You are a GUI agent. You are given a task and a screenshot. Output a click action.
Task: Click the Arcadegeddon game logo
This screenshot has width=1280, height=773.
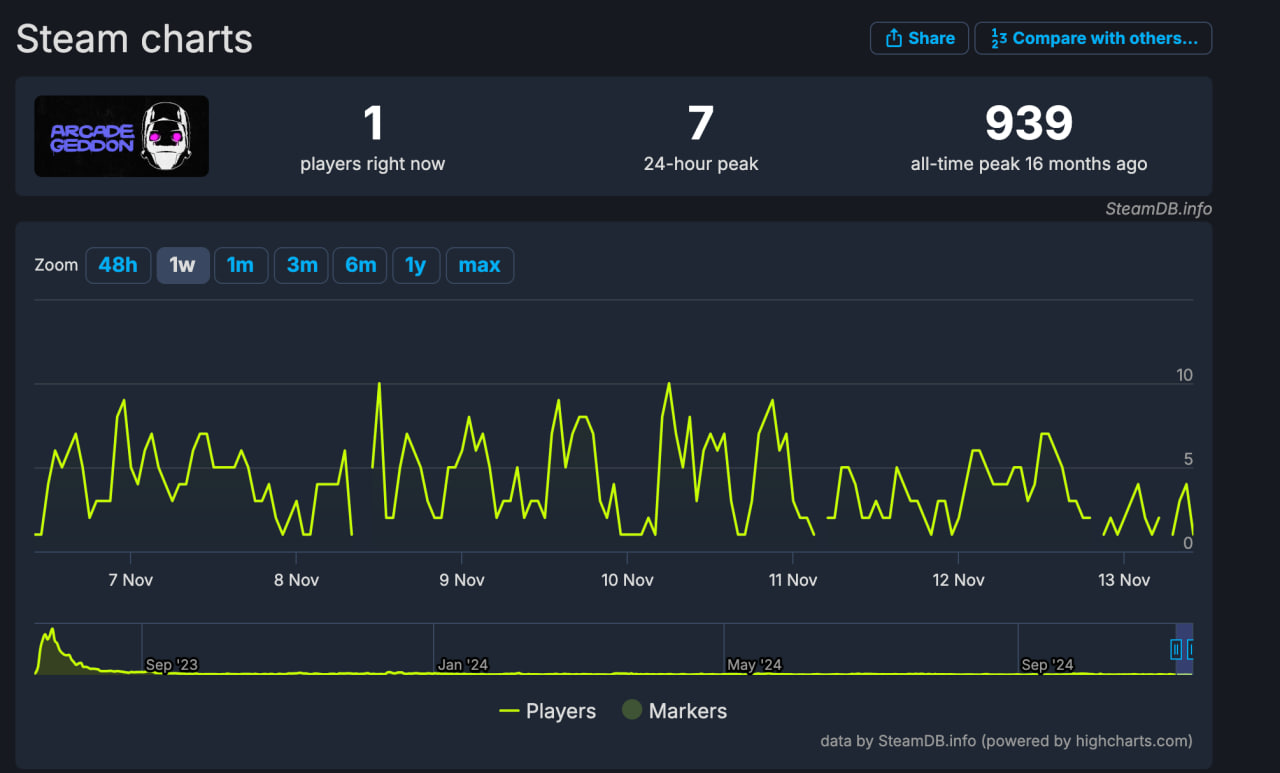[x=122, y=136]
